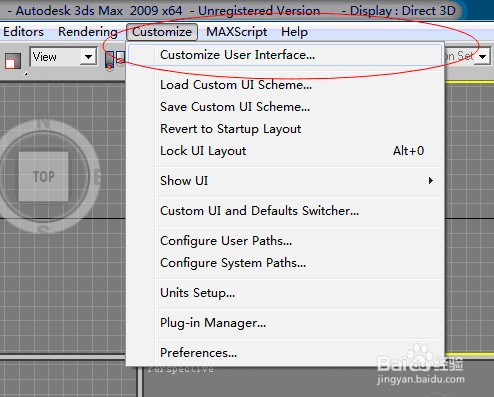Open the MAXScript menu
This screenshot has width=494, height=397.
coord(236,32)
